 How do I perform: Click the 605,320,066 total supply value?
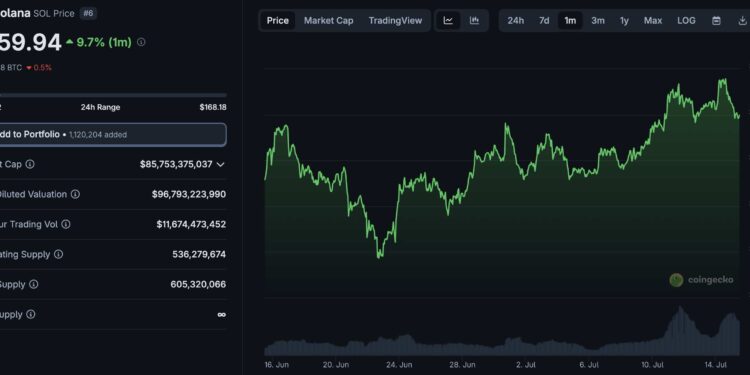click(x=198, y=284)
